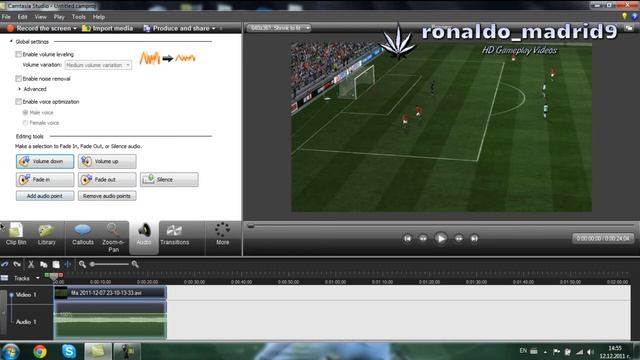The image size is (640, 360).
Task: Open Google Chrome from taskbar
Action: point(40,351)
